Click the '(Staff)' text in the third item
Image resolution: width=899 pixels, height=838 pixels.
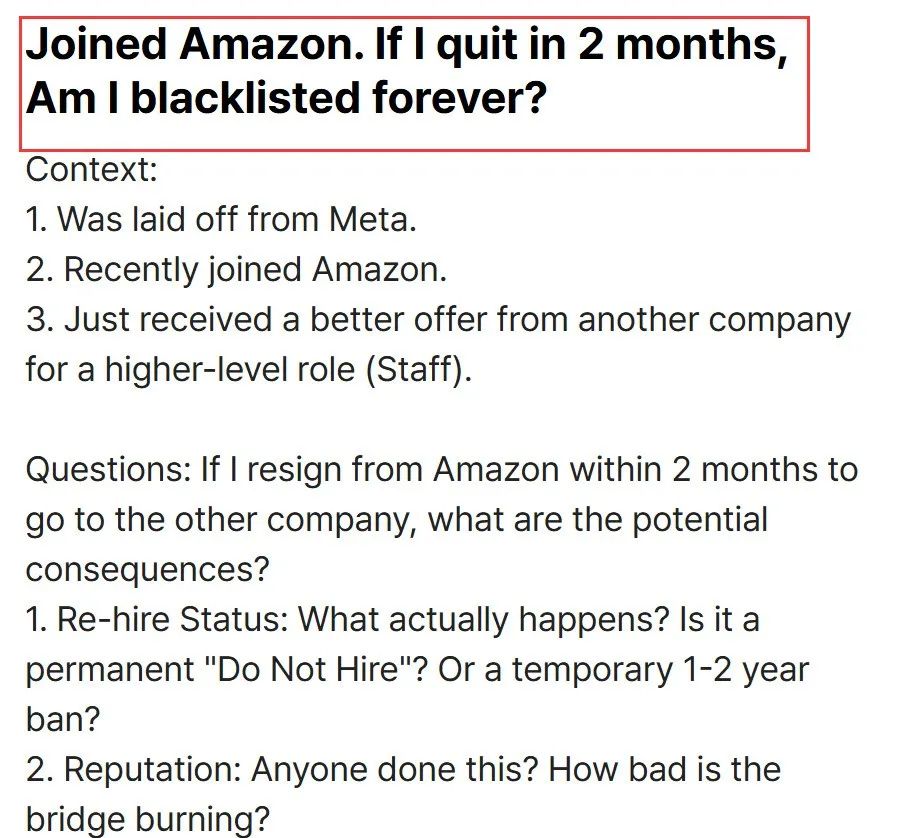(419, 369)
